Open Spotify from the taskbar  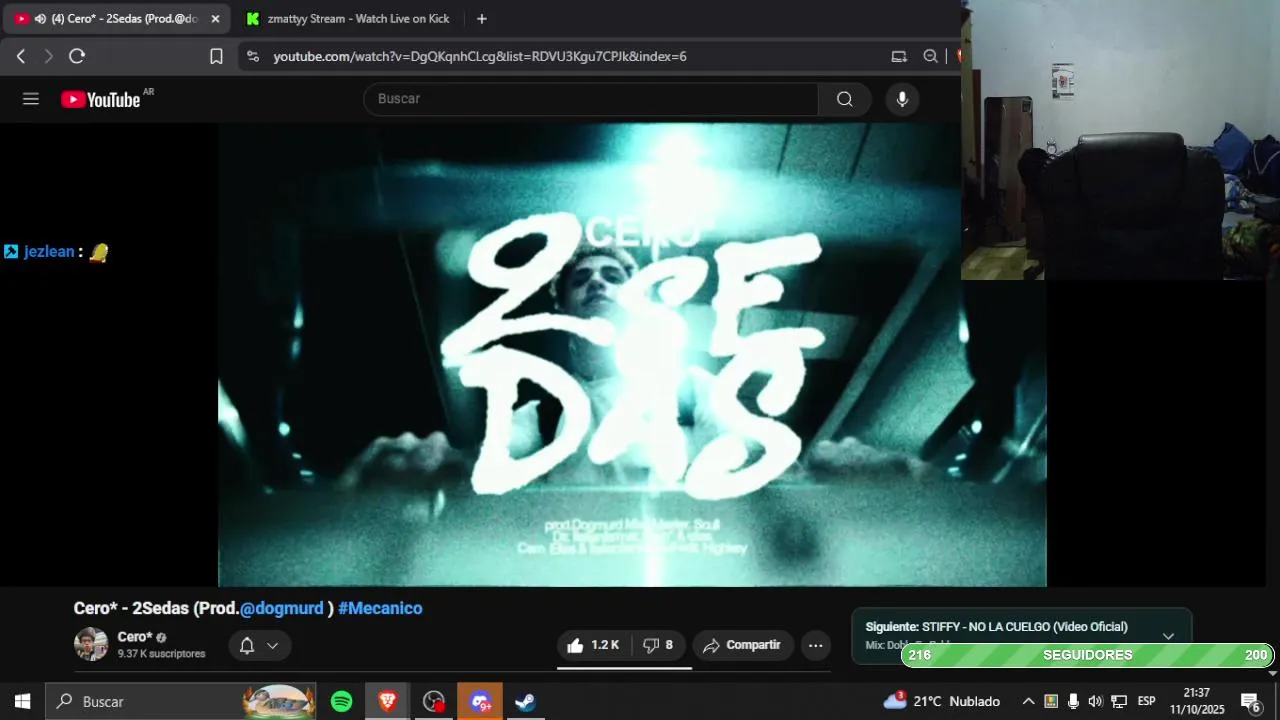[342, 702]
